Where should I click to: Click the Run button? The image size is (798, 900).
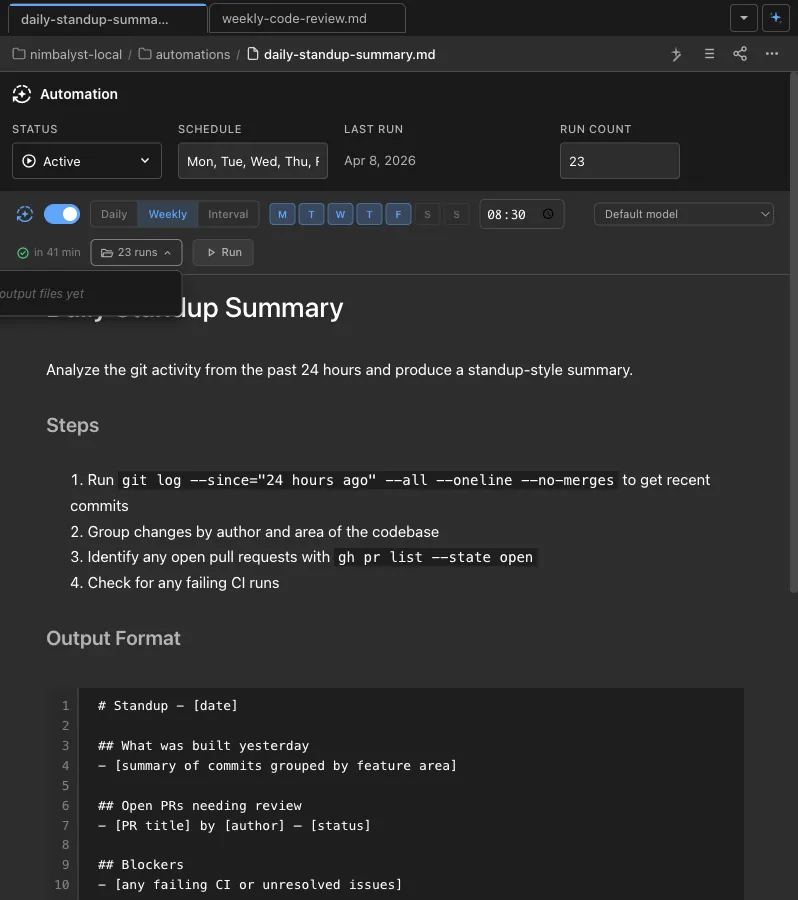coord(222,252)
